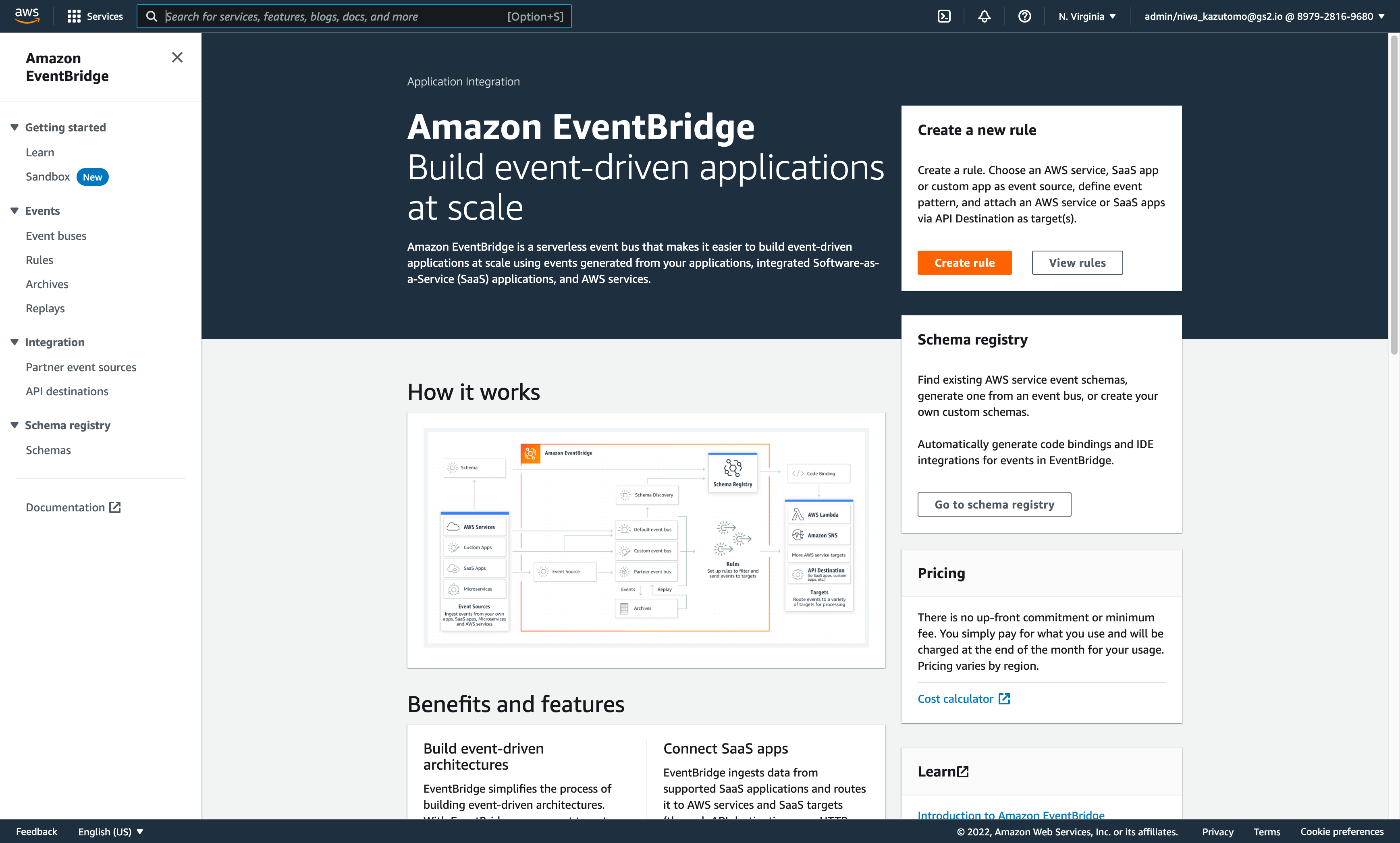The width and height of the screenshot is (1400, 843).
Task: Click the Documentation external link icon
Action: [x=115, y=507]
